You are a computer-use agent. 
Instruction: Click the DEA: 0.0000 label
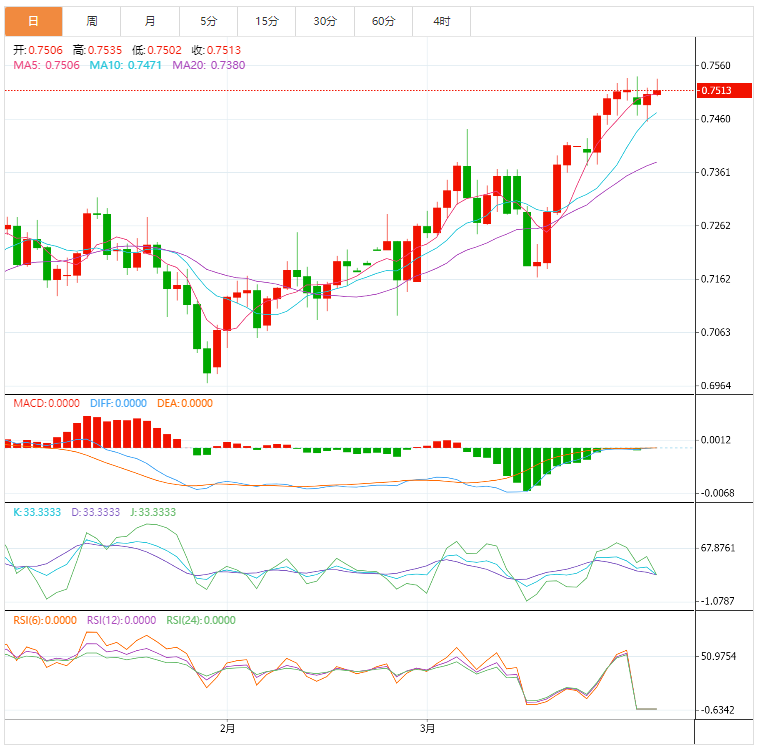[x=184, y=404]
